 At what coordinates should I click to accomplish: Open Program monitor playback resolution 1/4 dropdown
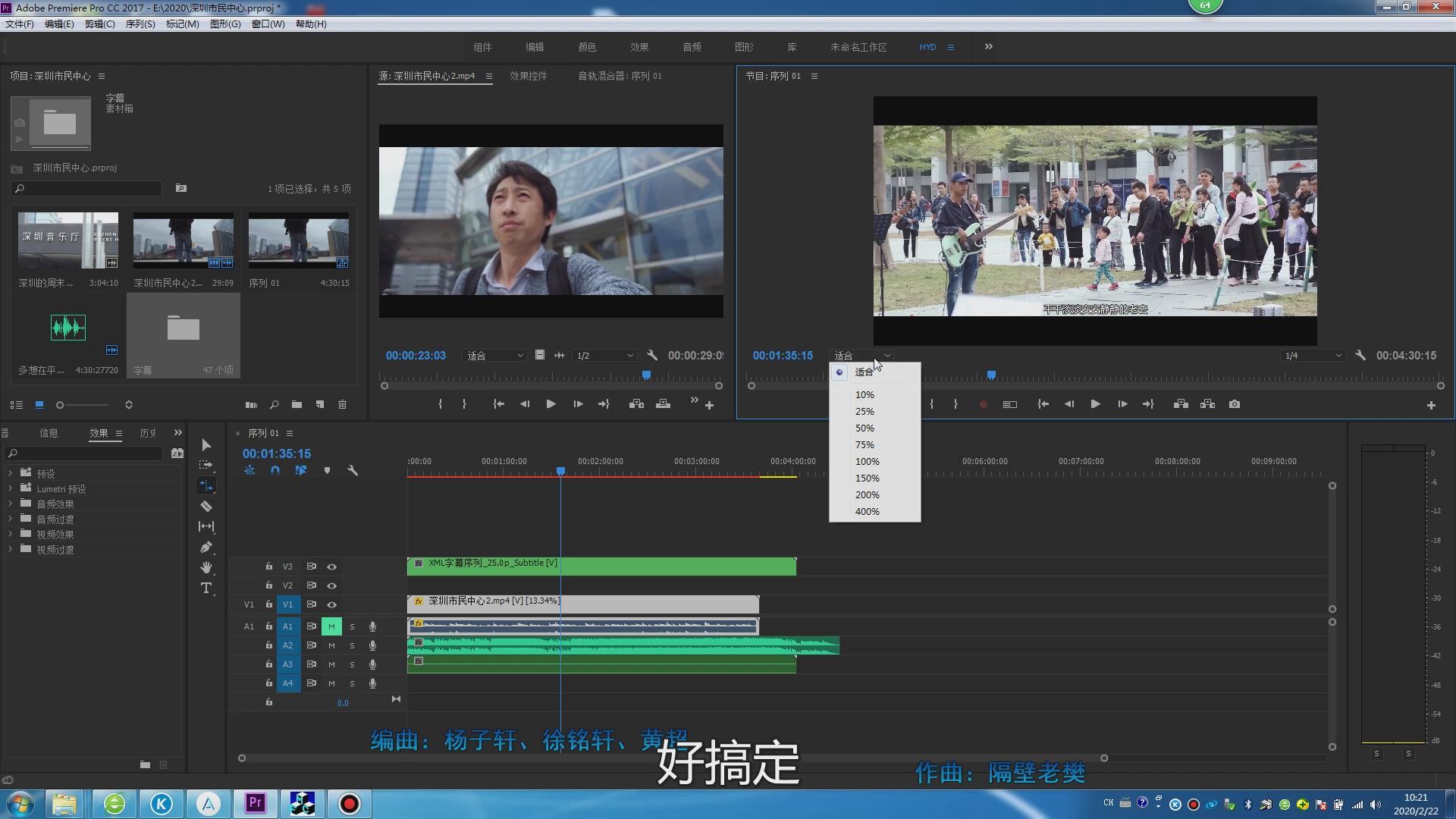[x=1313, y=356]
